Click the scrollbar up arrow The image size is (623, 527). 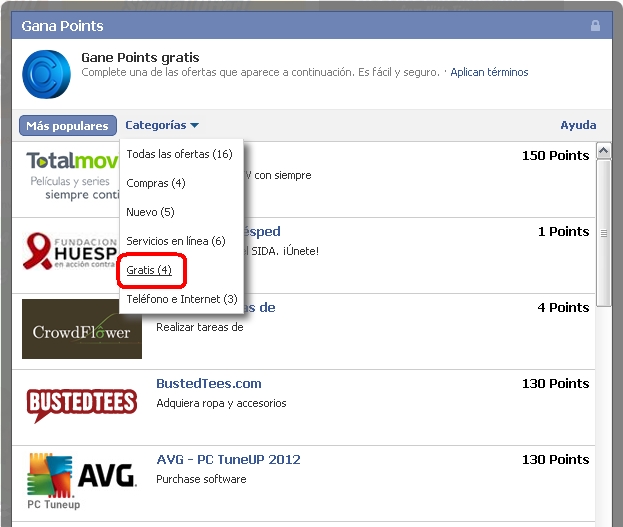pos(604,151)
